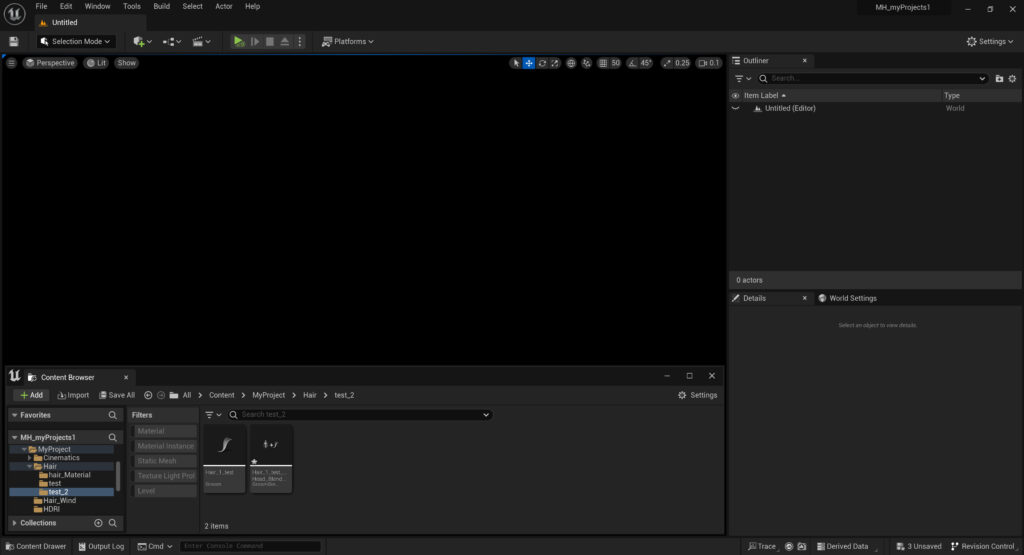Toggle visibility eye column in Outliner

pyautogui.click(x=735, y=95)
